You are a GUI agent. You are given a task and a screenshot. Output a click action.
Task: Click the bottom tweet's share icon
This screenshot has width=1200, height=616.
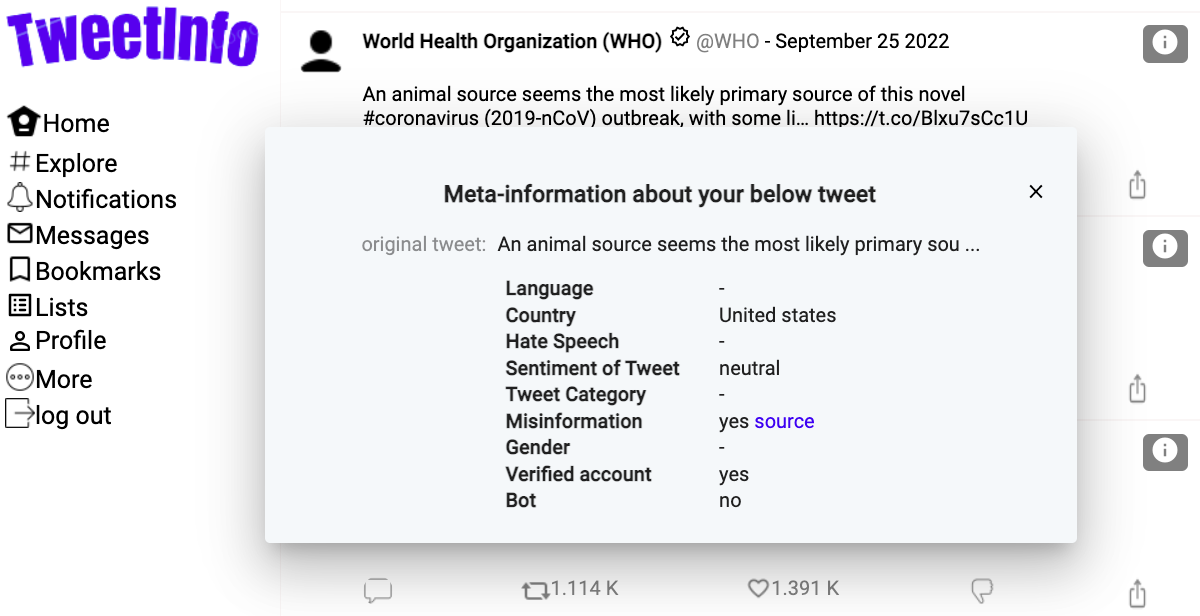click(1137, 591)
